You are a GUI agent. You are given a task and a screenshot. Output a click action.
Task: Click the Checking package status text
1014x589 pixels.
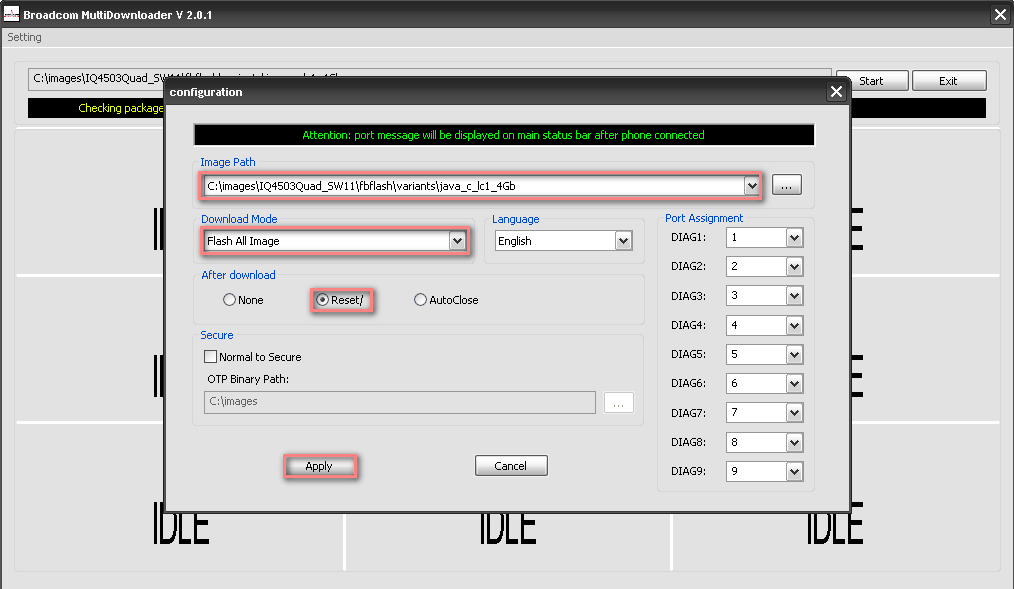pyautogui.click(x=121, y=108)
